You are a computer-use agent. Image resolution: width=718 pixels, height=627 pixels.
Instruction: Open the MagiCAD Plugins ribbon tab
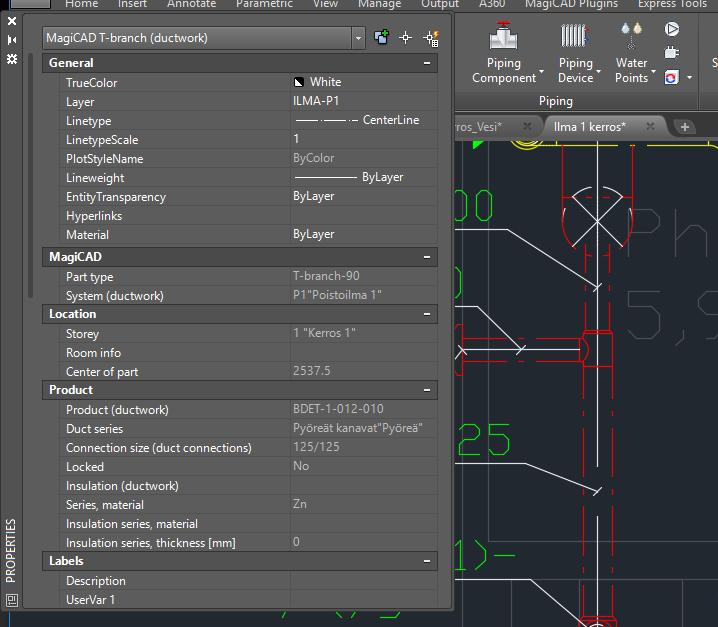click(x=571, y=4)
